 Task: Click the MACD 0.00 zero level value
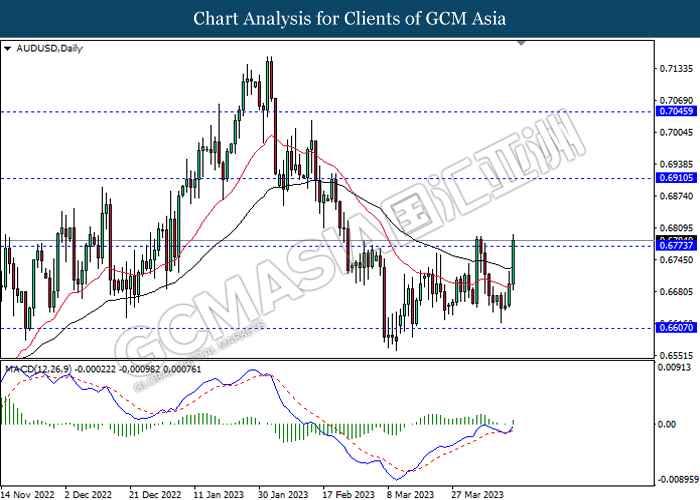(x=667, y=424)
